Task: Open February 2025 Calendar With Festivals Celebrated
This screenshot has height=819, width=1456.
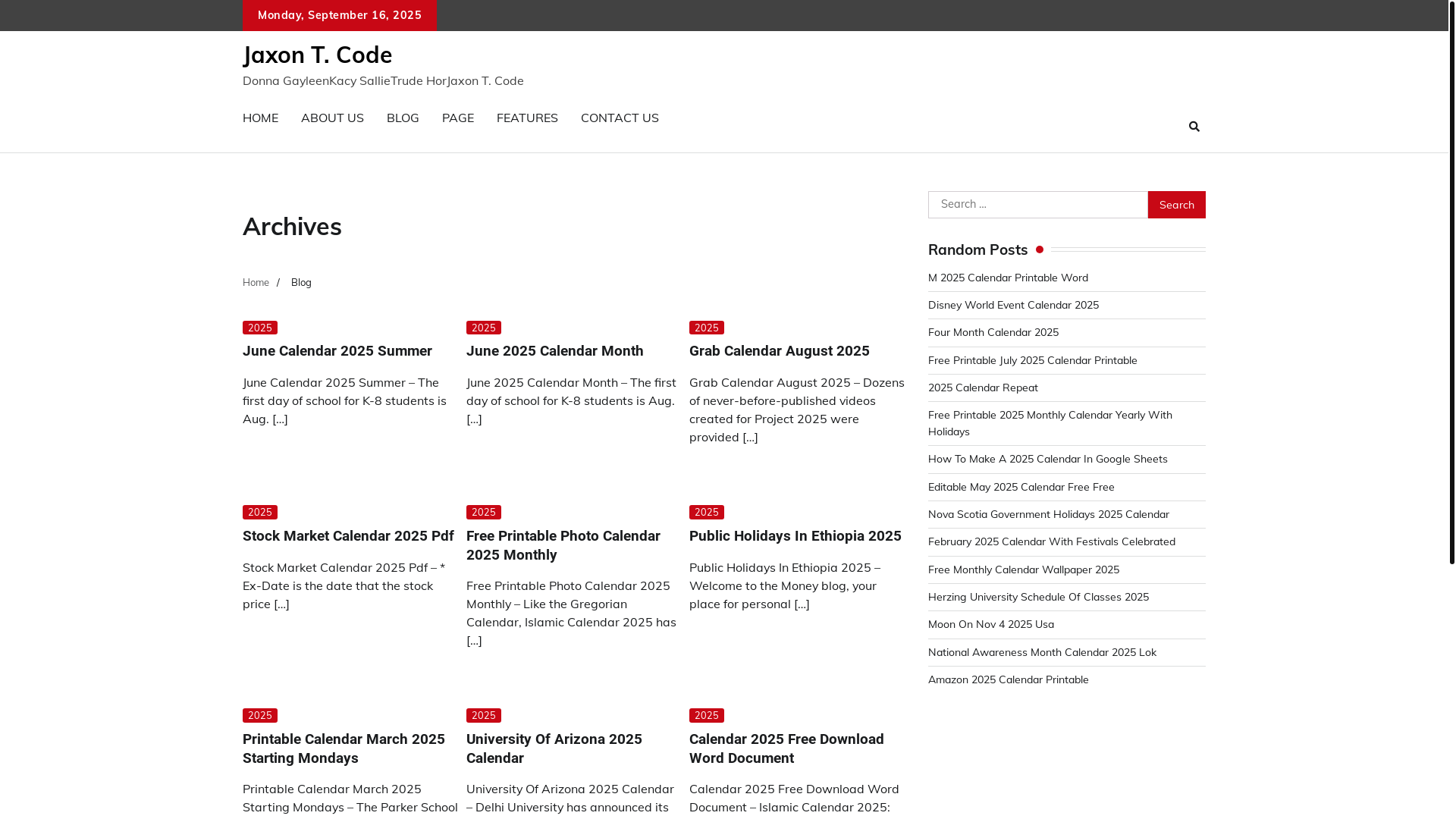Action: coord(1052,541)
